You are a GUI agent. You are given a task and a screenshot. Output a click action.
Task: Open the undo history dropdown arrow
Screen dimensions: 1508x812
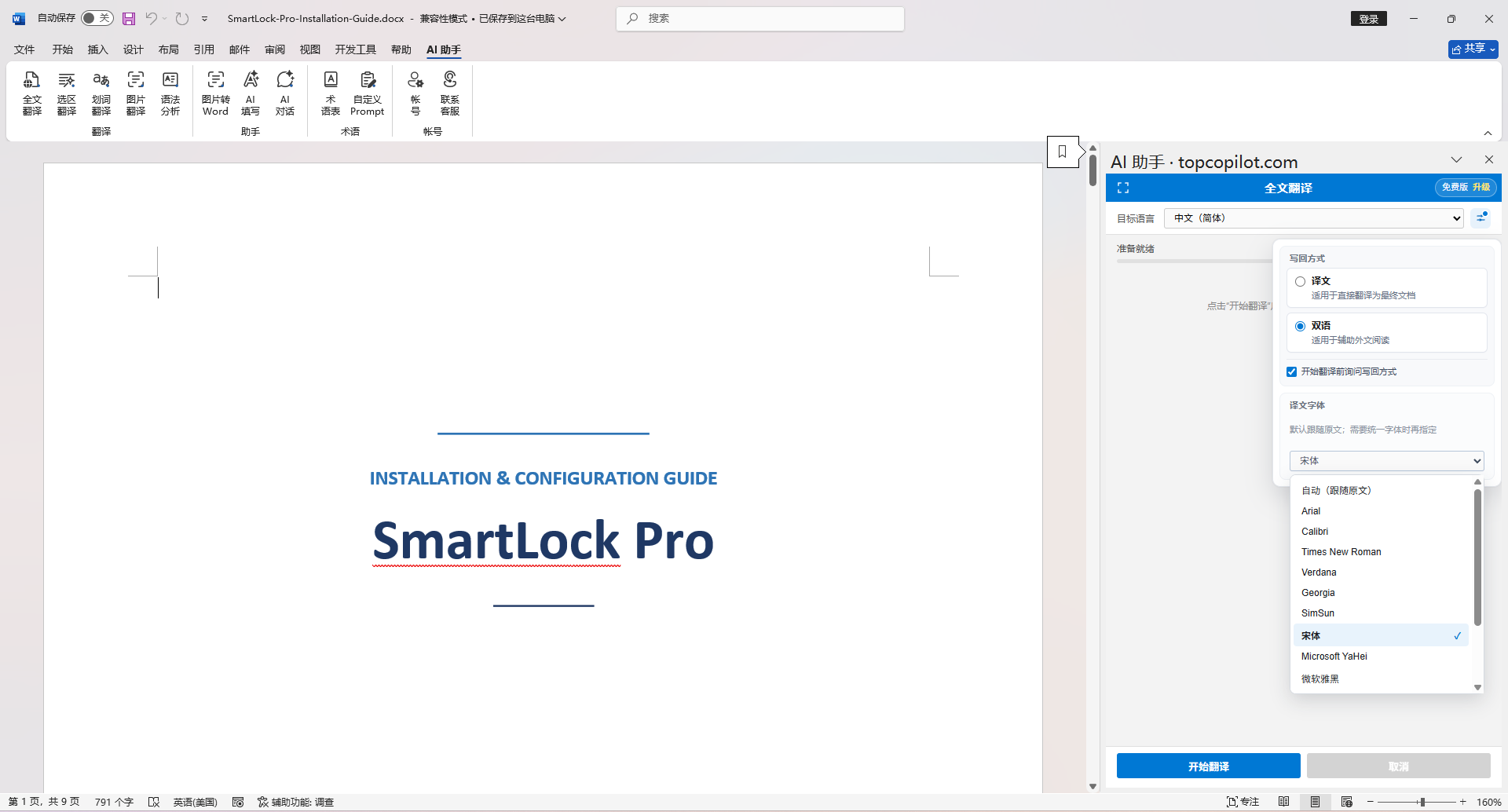[x=165, y=18]
